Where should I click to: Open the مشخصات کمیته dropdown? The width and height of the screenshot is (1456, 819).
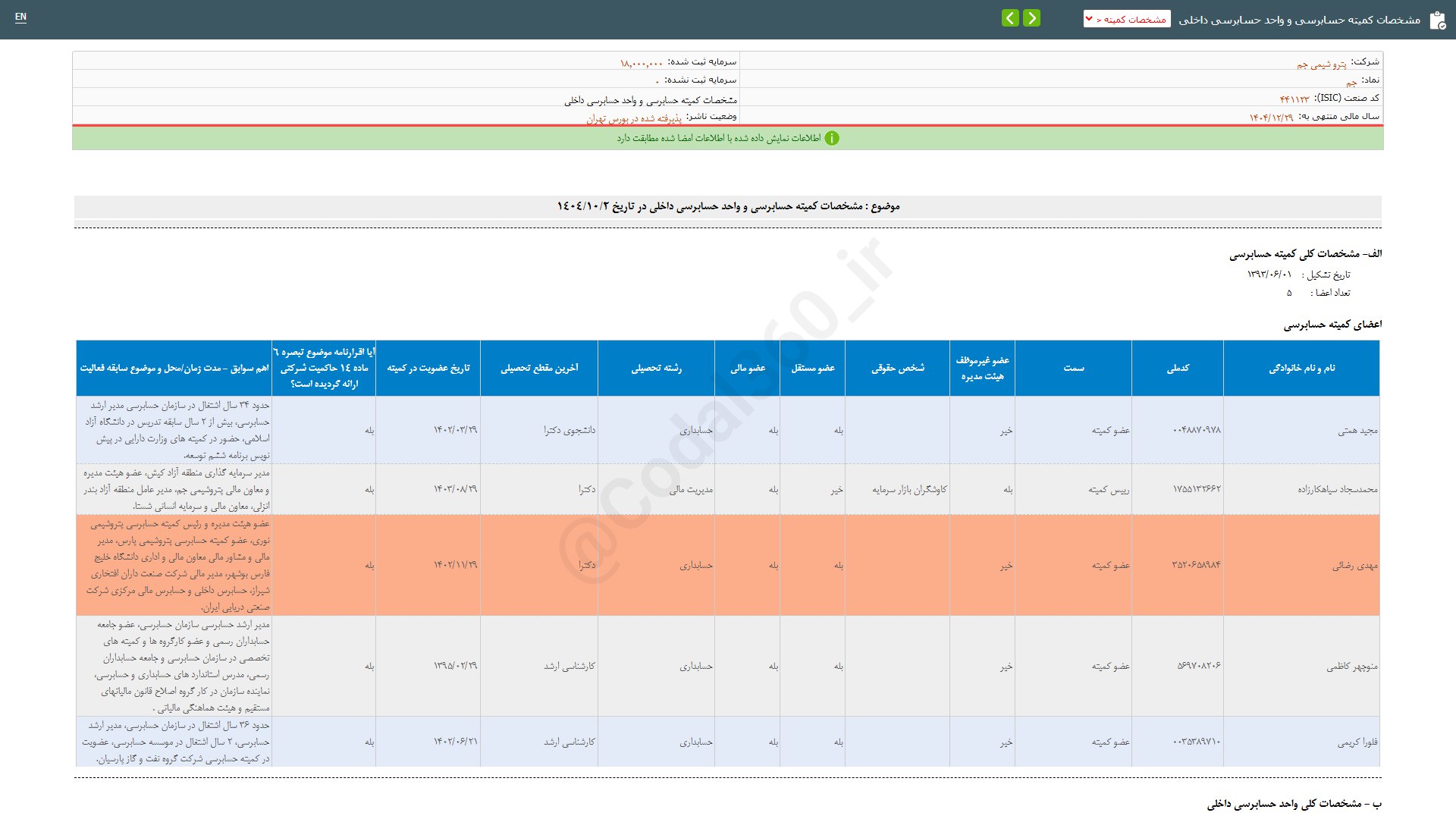(x=1127, y=20)
